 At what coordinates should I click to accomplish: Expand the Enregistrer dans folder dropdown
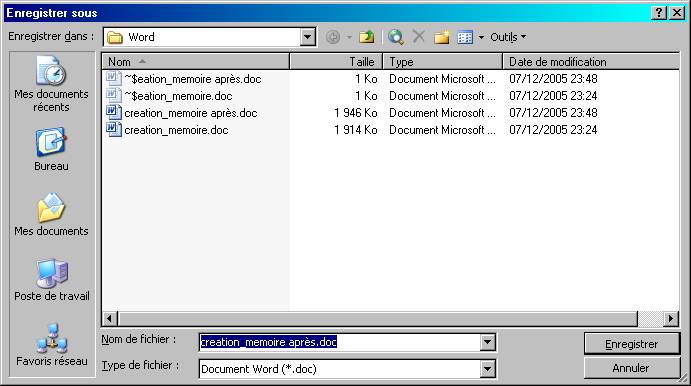308,37
